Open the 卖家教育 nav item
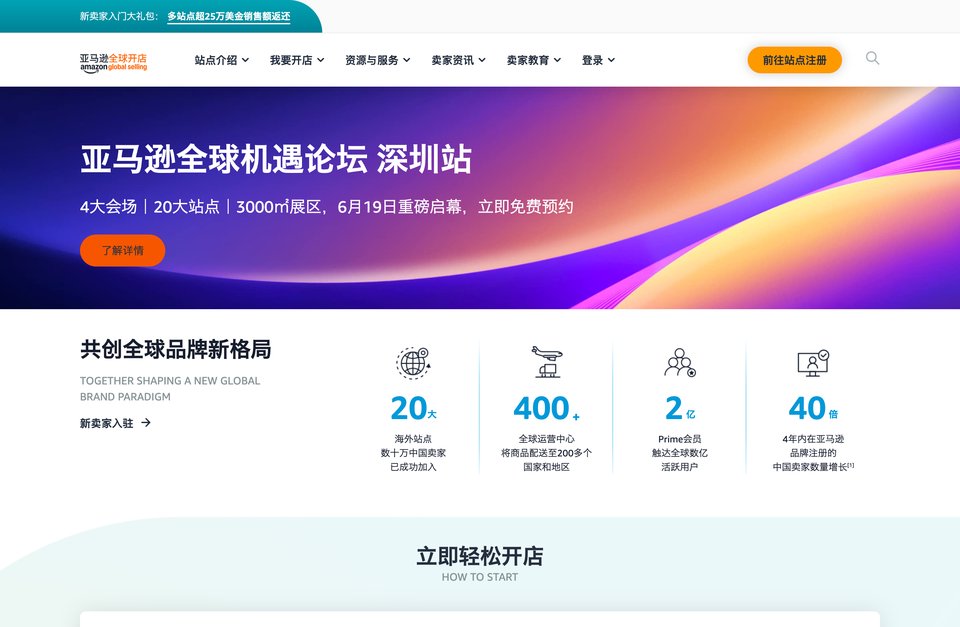 pos(528,60)
